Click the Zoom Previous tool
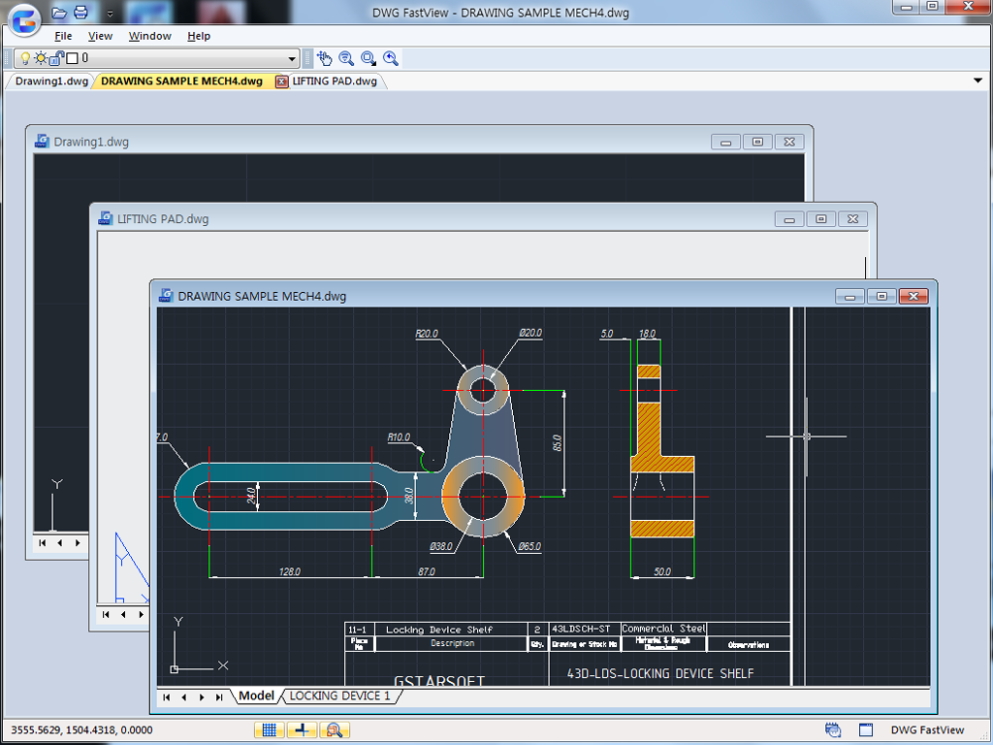This screenshot has width=993, height=745. [x=391, y=58]
